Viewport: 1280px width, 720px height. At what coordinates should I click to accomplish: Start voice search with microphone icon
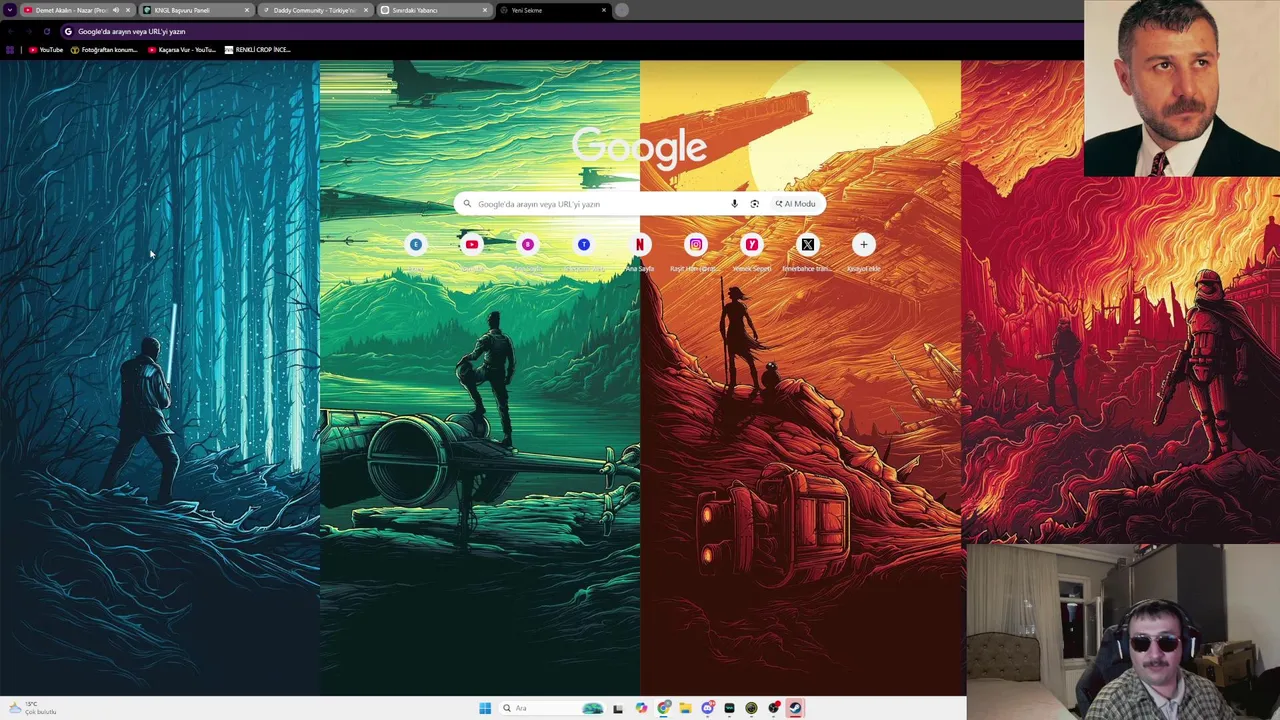tap(734, 204)
